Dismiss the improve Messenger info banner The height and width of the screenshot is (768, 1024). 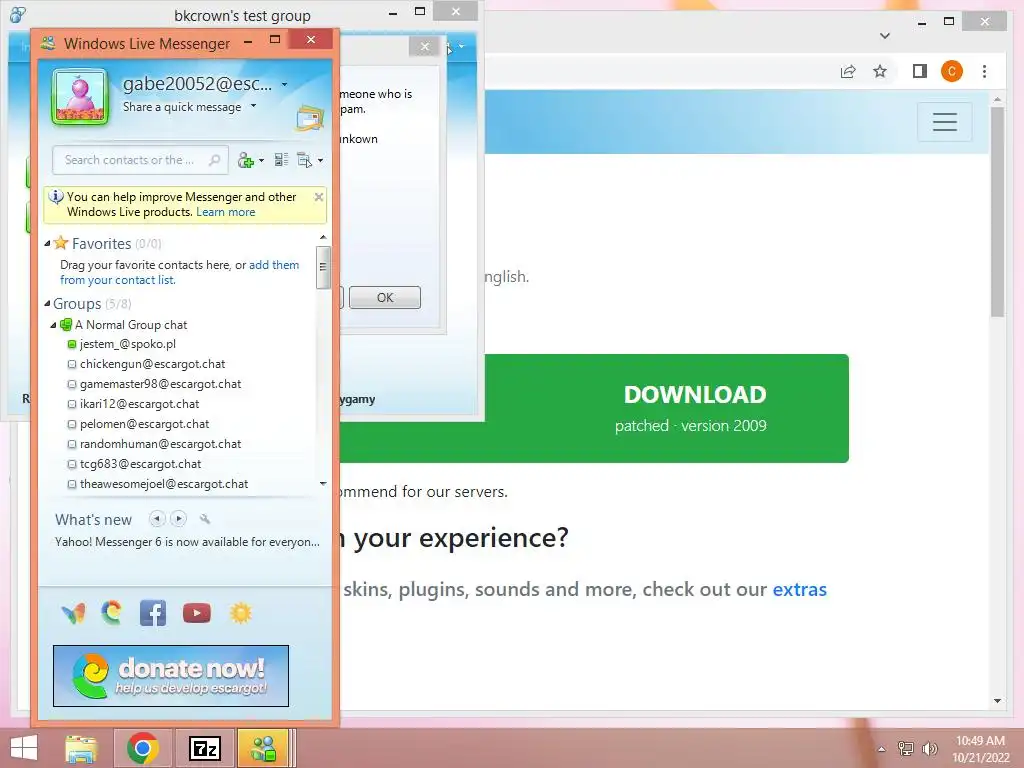coord(319,197)
